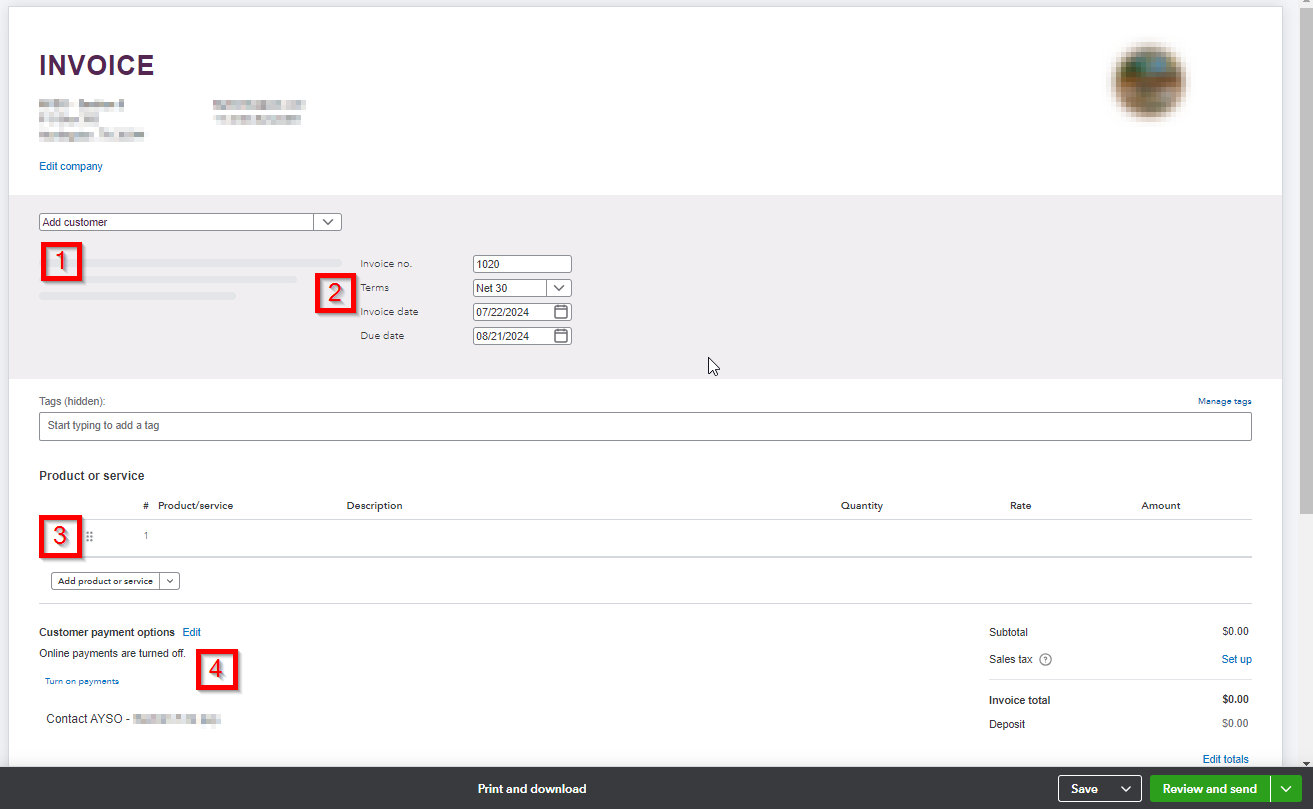Screen dimensions: 1313x809
Task: Open the Save button dropdown arrow
Action: tap(1126, 789)
